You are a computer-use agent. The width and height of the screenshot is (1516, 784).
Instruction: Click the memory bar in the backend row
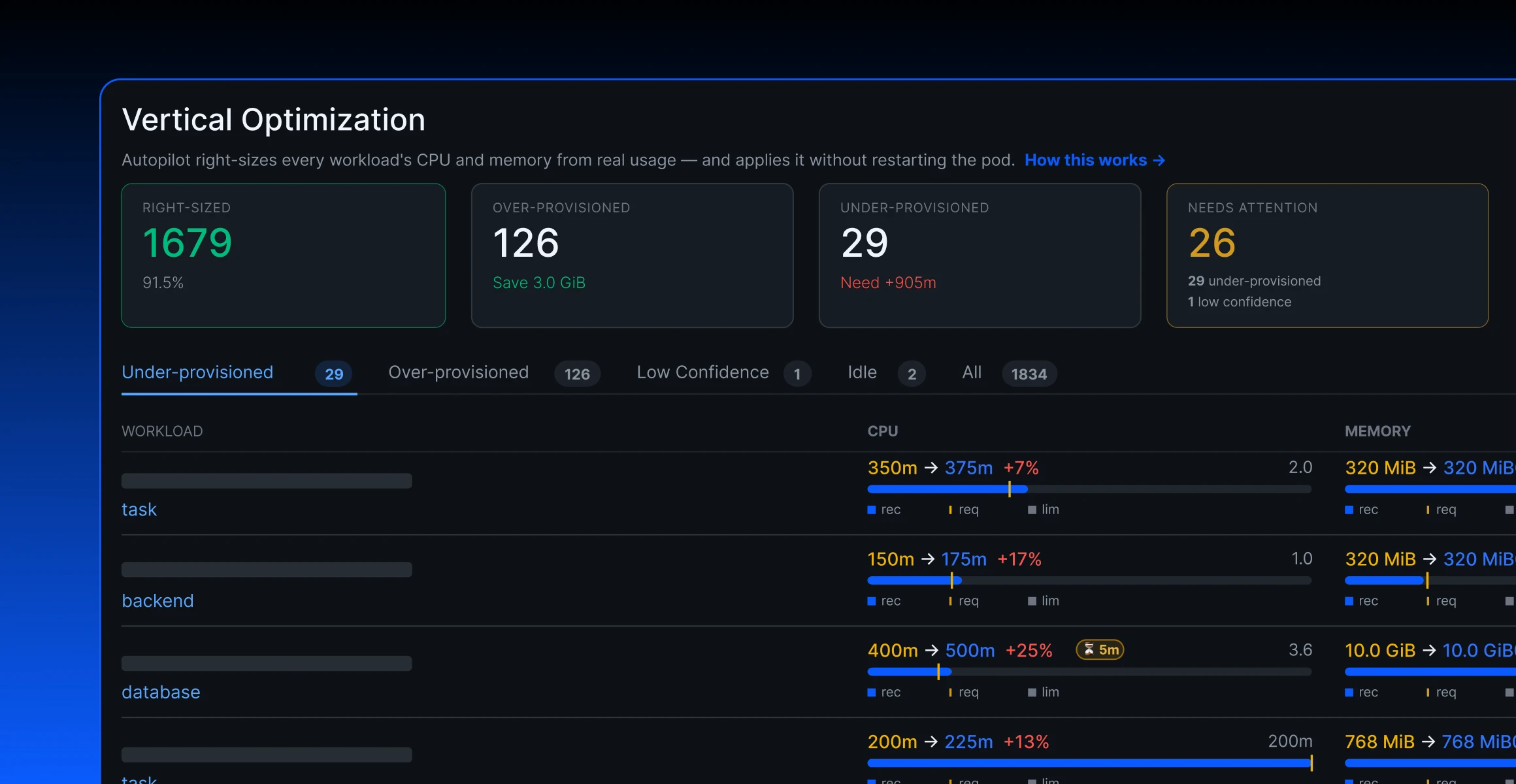click(x=1430, y=580)
